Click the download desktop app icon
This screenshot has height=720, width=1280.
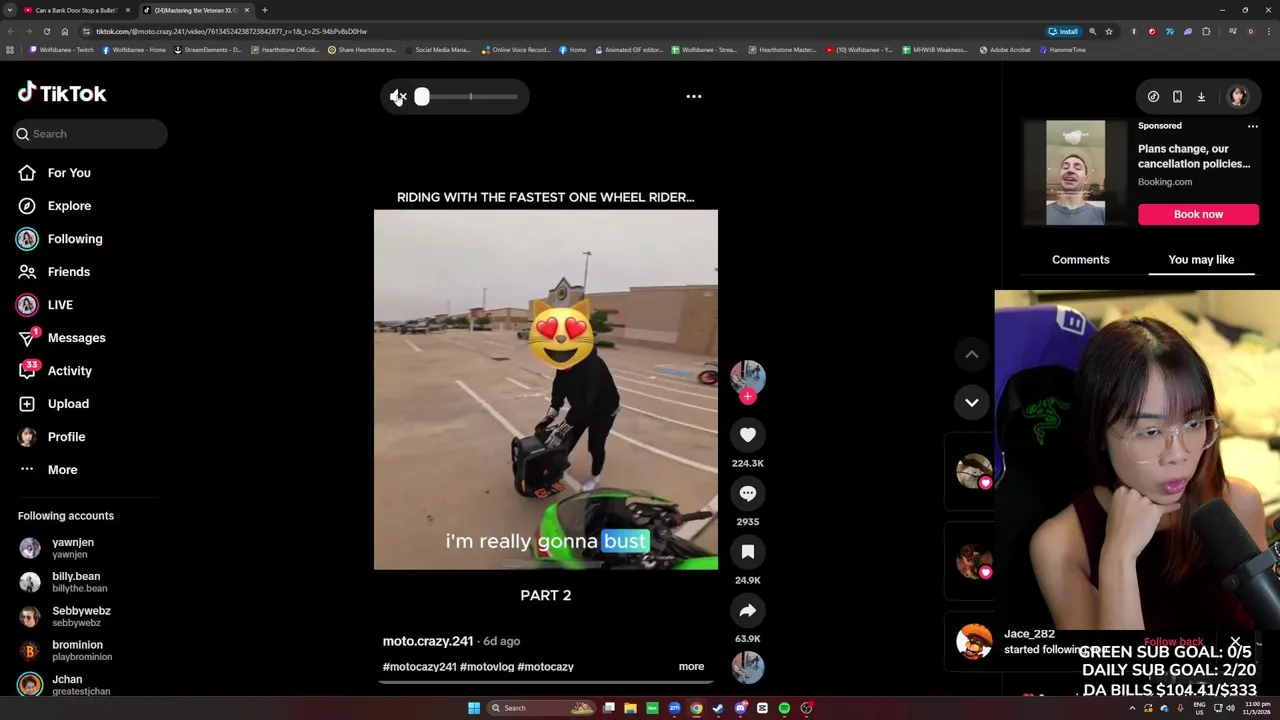point(1201,97)
